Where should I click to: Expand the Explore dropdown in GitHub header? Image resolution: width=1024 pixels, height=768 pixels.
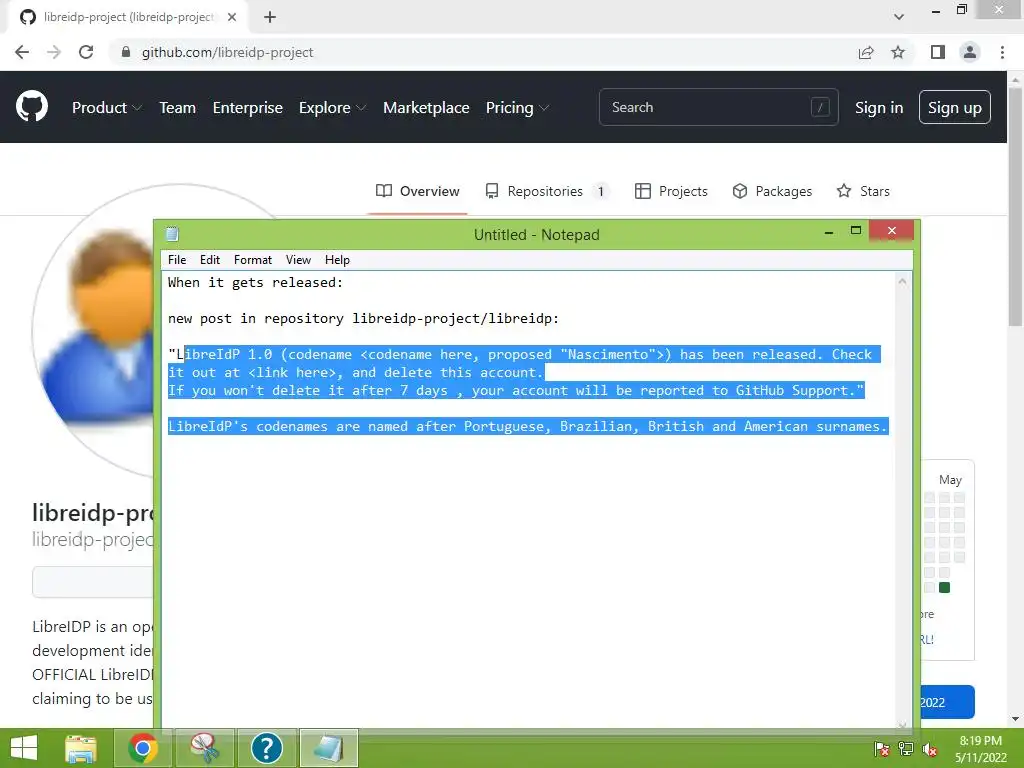pyautogui.click(x=332, y=107)
